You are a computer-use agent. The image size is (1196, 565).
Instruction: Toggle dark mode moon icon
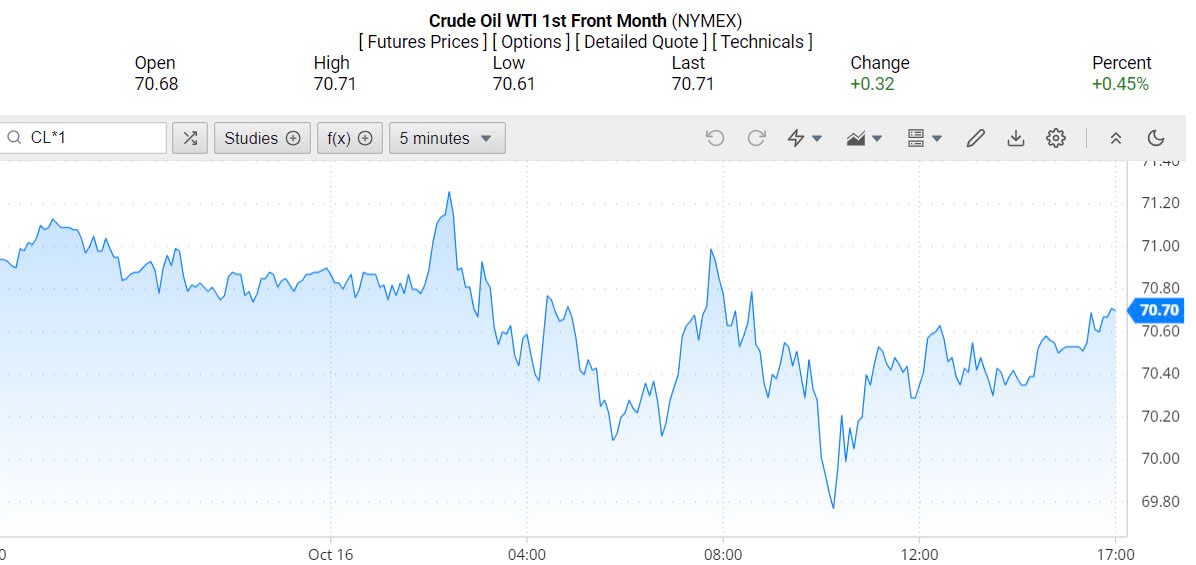pos(1156,138)
